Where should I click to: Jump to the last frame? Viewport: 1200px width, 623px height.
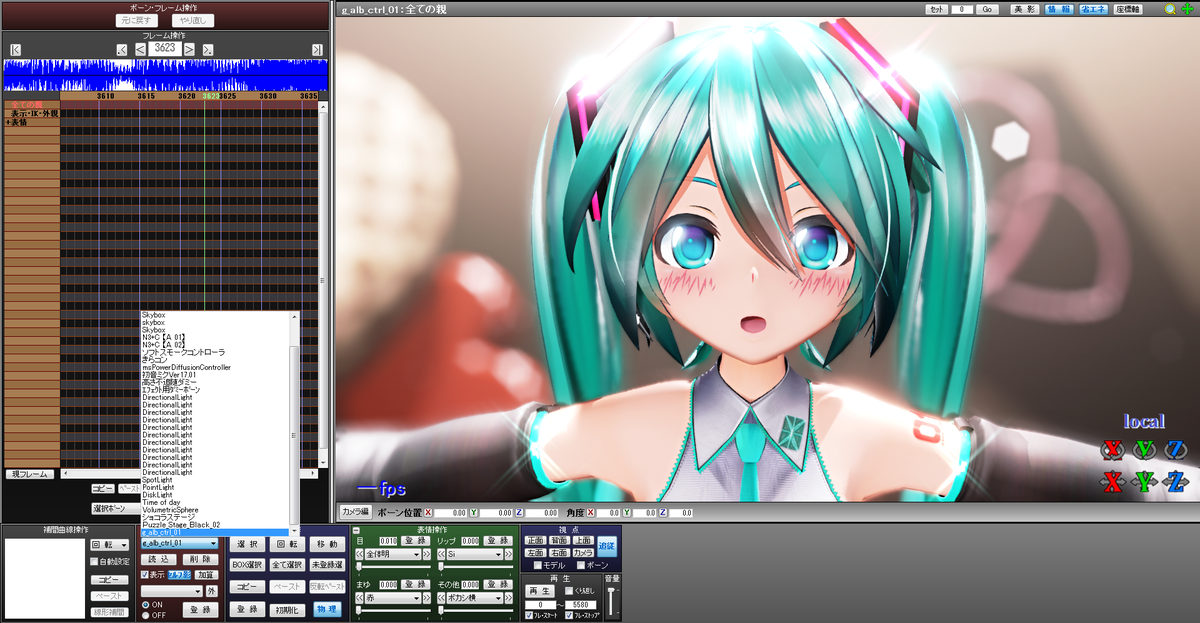click(317, 49)
